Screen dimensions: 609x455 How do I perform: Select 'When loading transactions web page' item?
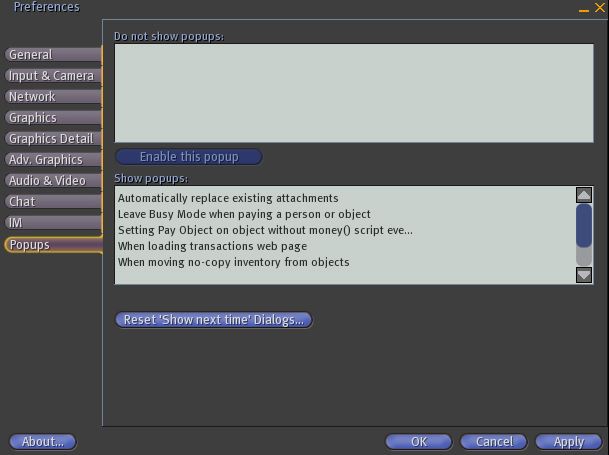click(212, 246)
